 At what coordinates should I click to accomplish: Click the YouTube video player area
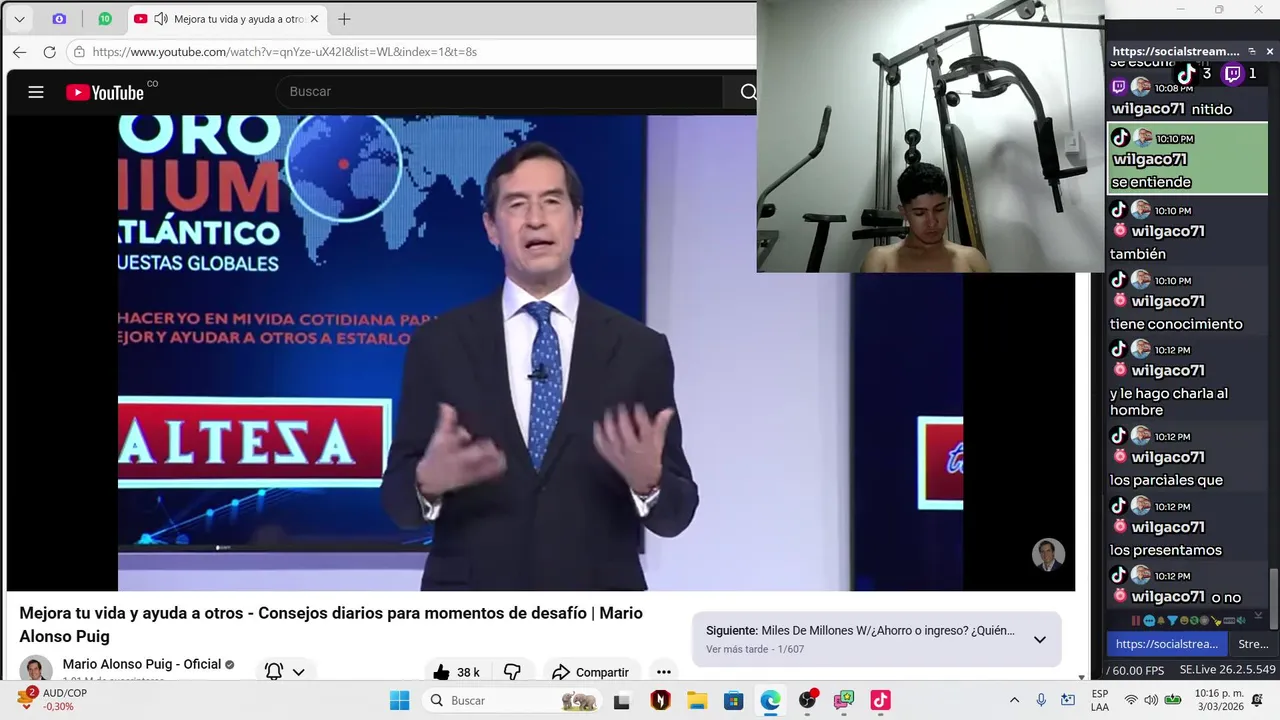pos(540,352)
